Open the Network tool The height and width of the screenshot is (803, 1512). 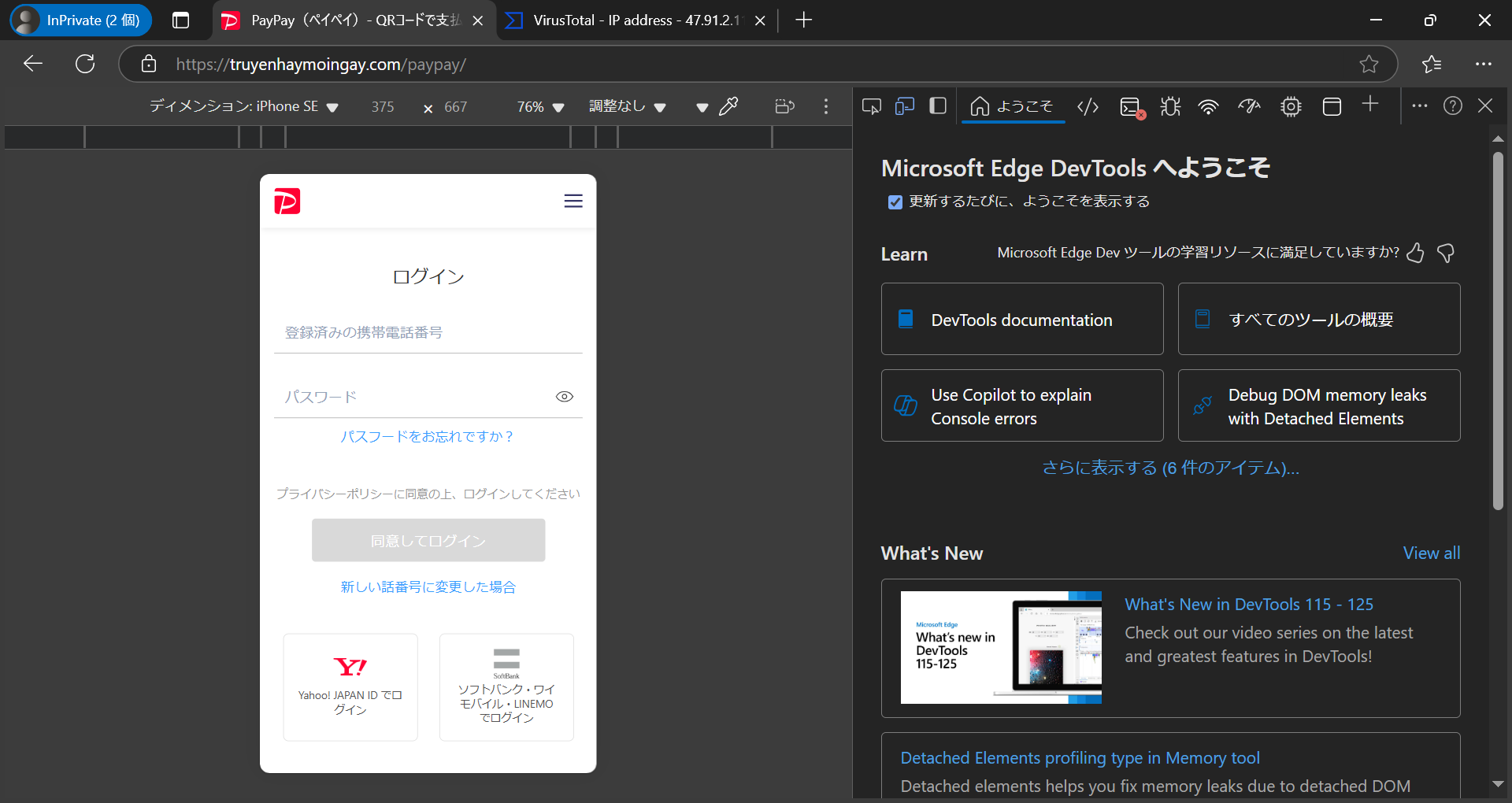[x=1208, y=106]
